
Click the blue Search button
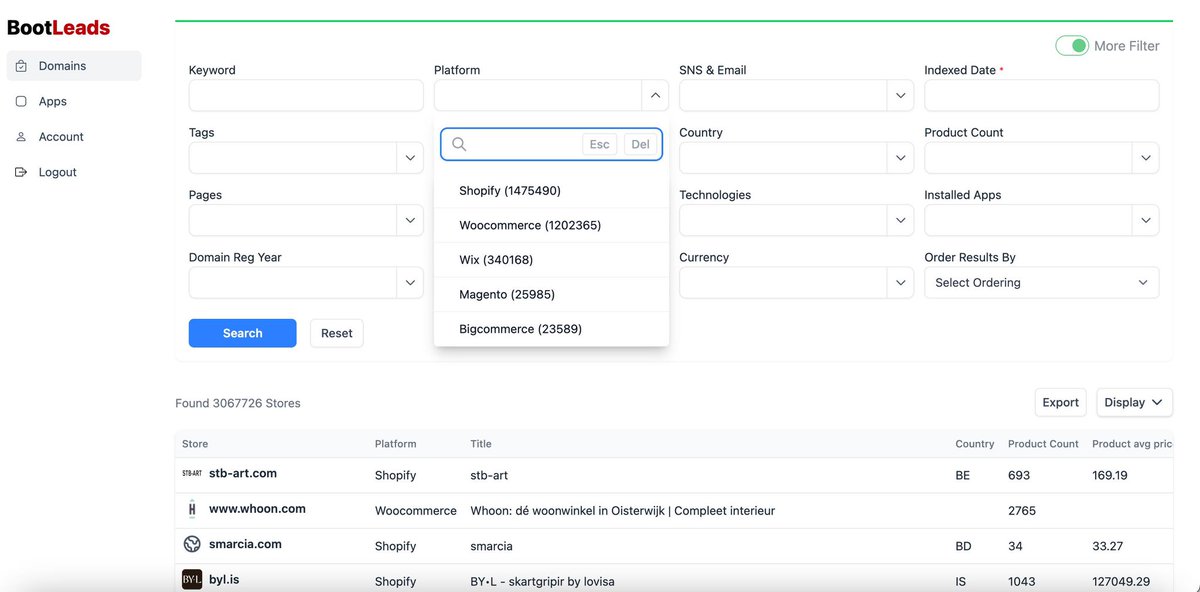(x=243, y=333)
